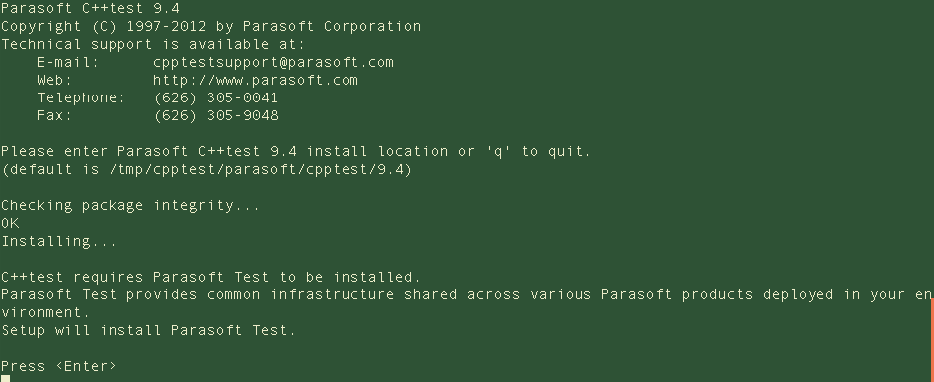This screenshot has width=934, height=382.
Task: Open the http://www.parasoft.com web address
Action: [255, 80]
